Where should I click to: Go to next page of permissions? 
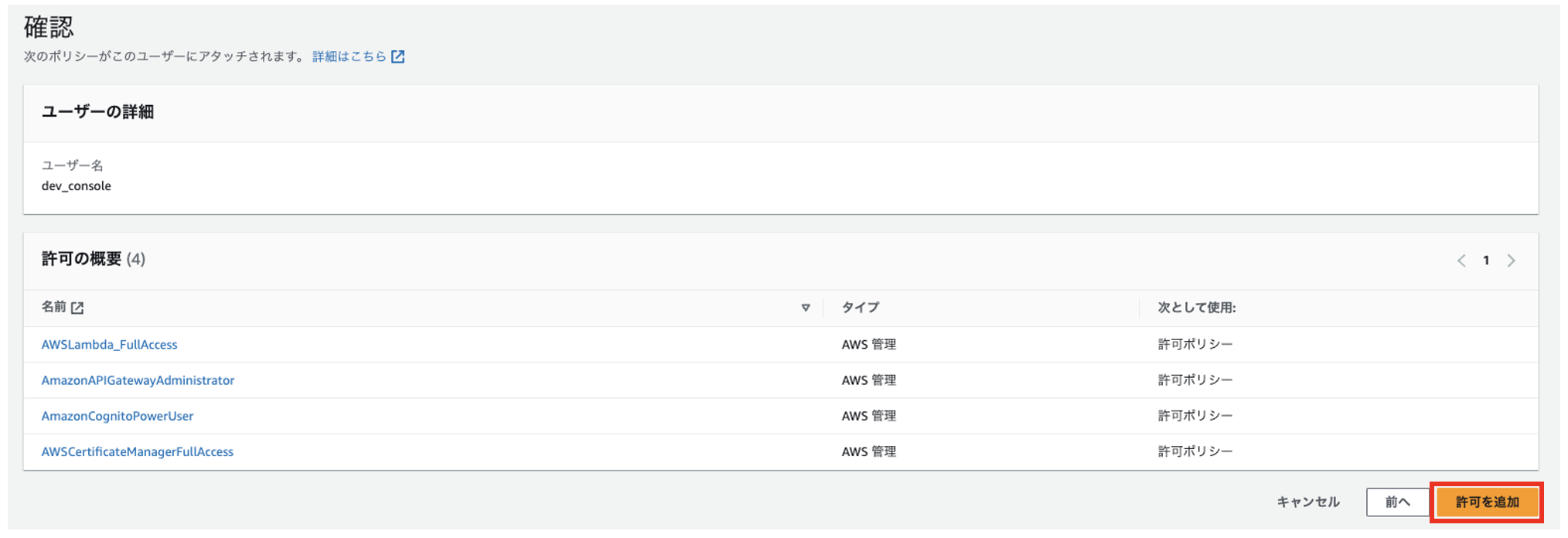(1511, 260)
